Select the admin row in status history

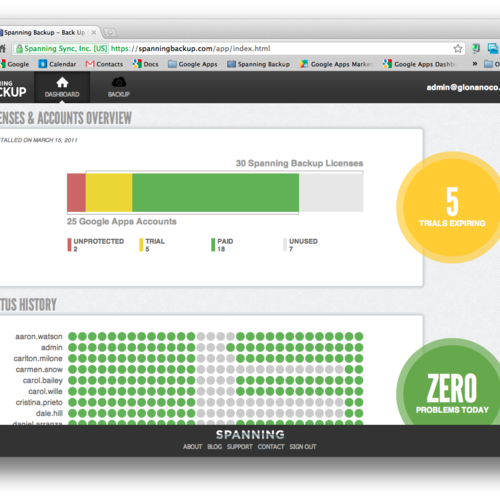(x=52, y=348)
